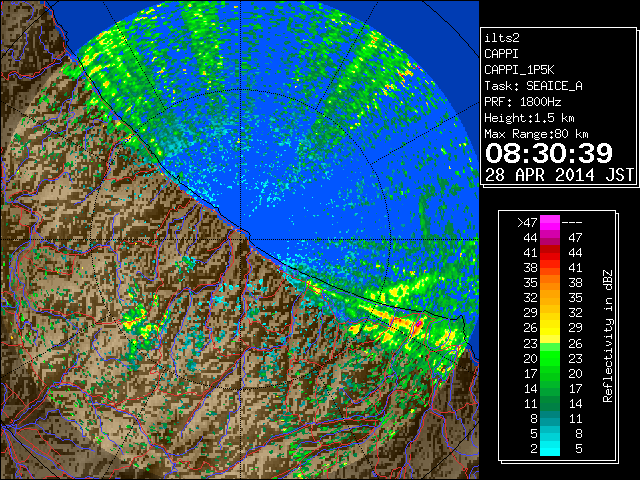
Task: Pick the bright green 20–23 dBZ legend band
Action: coord(550,358)
